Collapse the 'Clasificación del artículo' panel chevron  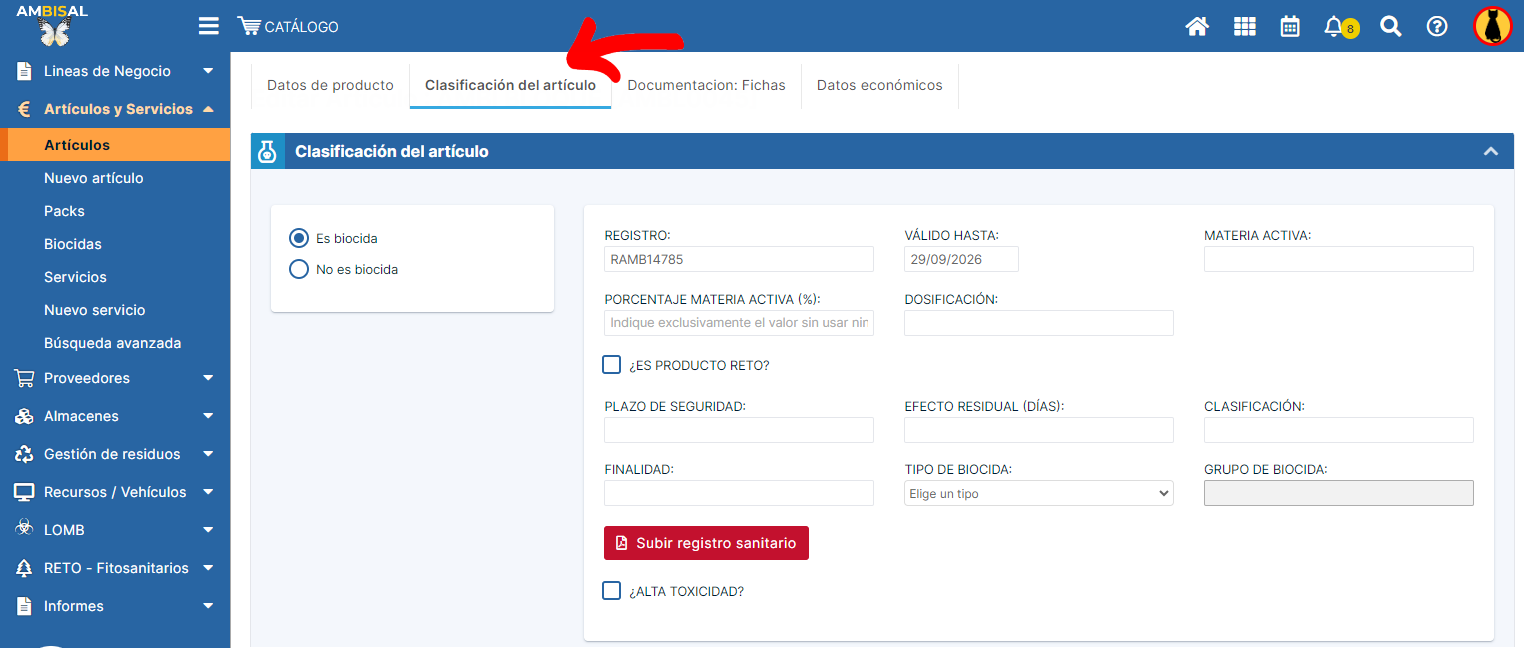1490,152
